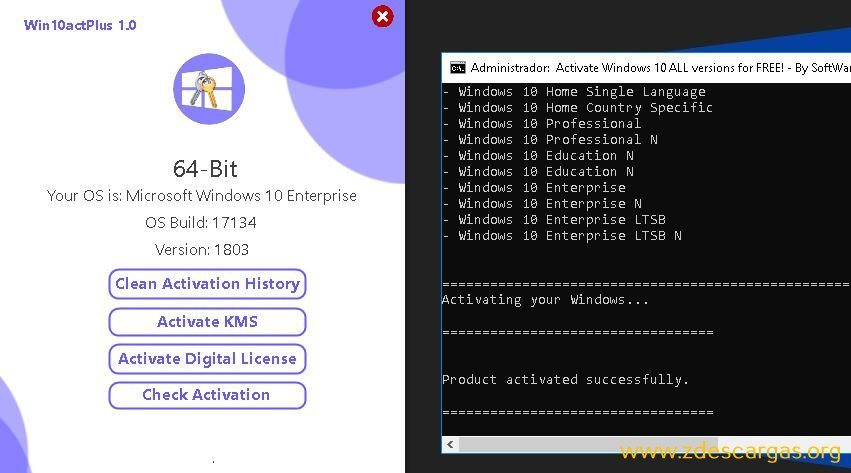Viewport: 851px width, 473px height.
Task: Click the 'Your OS is: Microsoft Windows 10 Enterprise' text
Action: [x=202, y=196]
